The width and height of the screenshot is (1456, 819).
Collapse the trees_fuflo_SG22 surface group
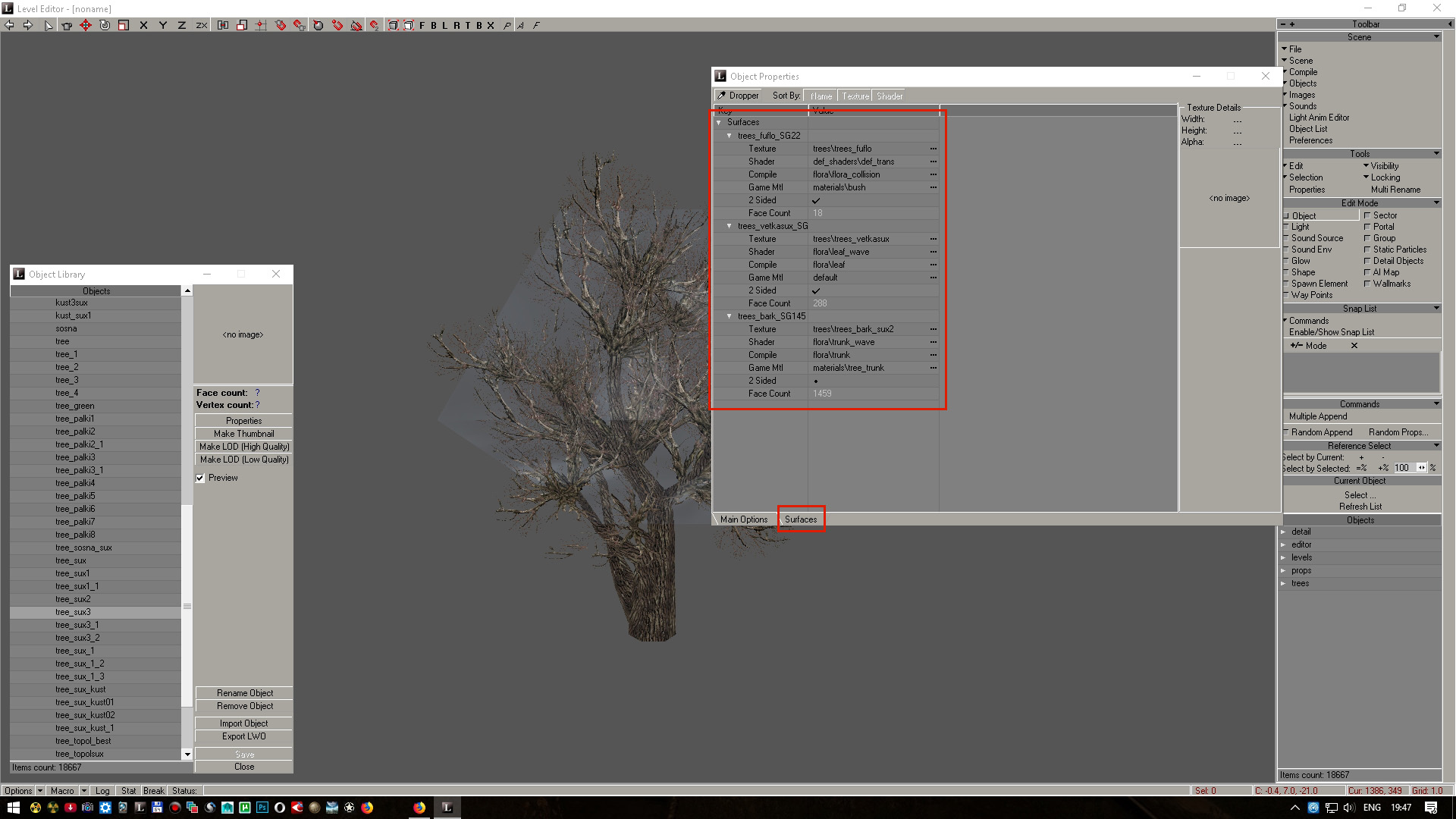[x=730, y=136]
